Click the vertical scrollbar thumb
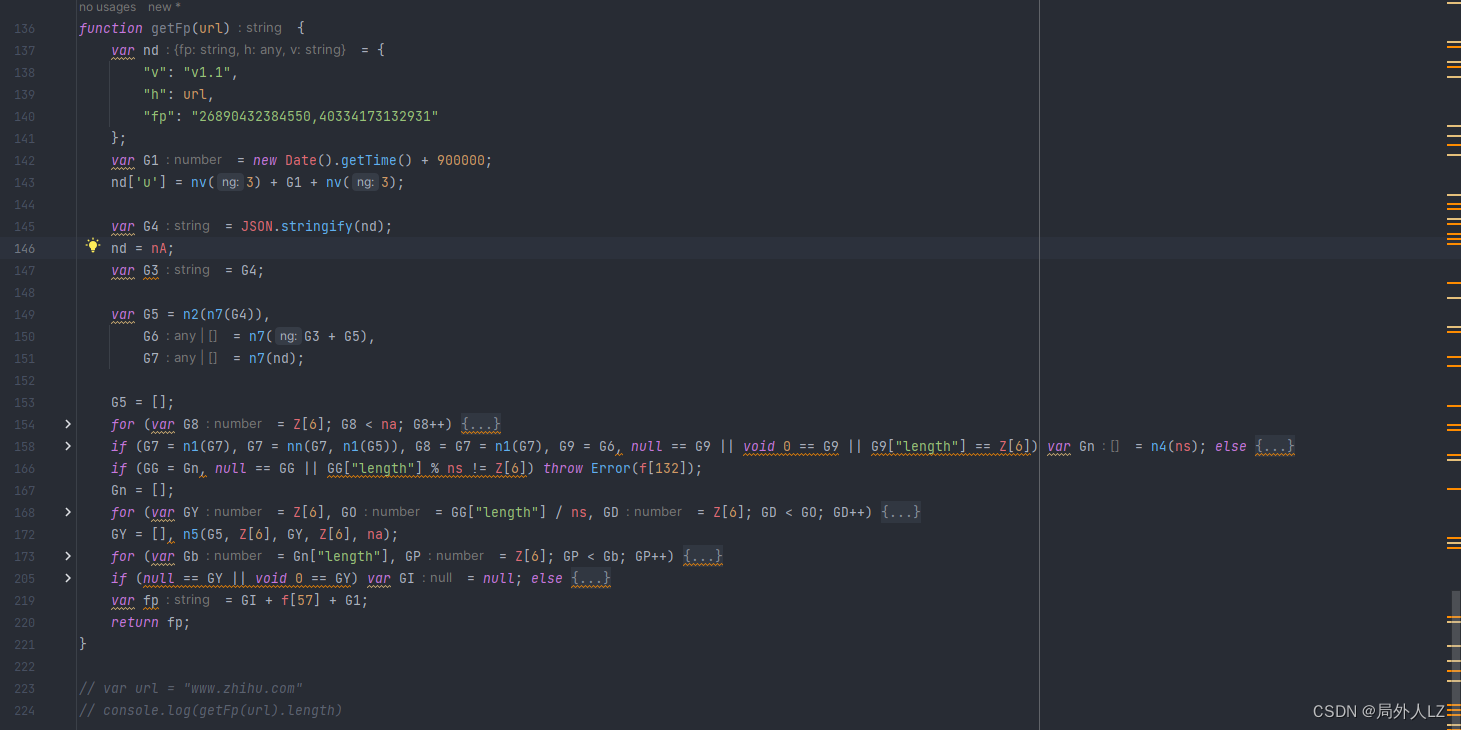This screenshot has height=730, width=1461. tap(1455, 660)
